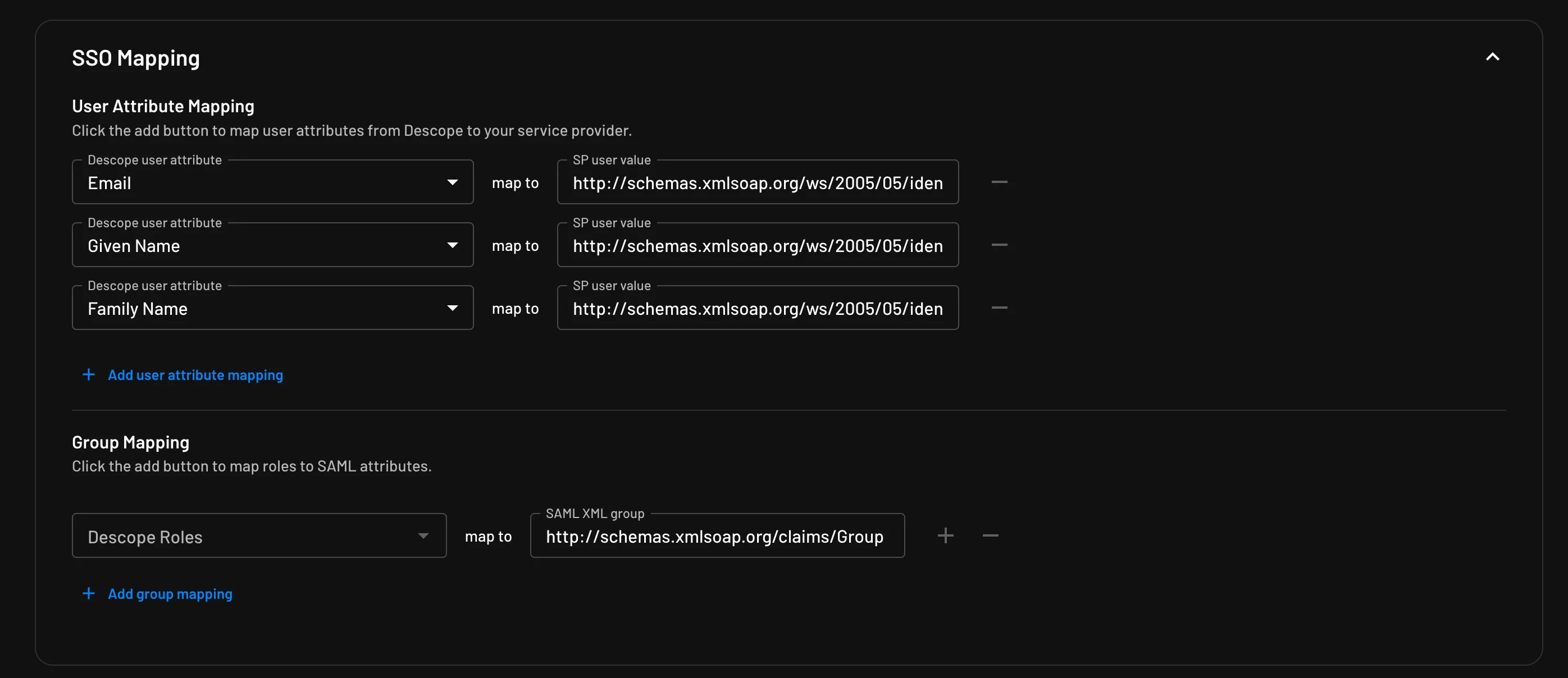Remove the Given Name mapping row
Viewport: 1568px width, 678px height.
pos(999,245)
